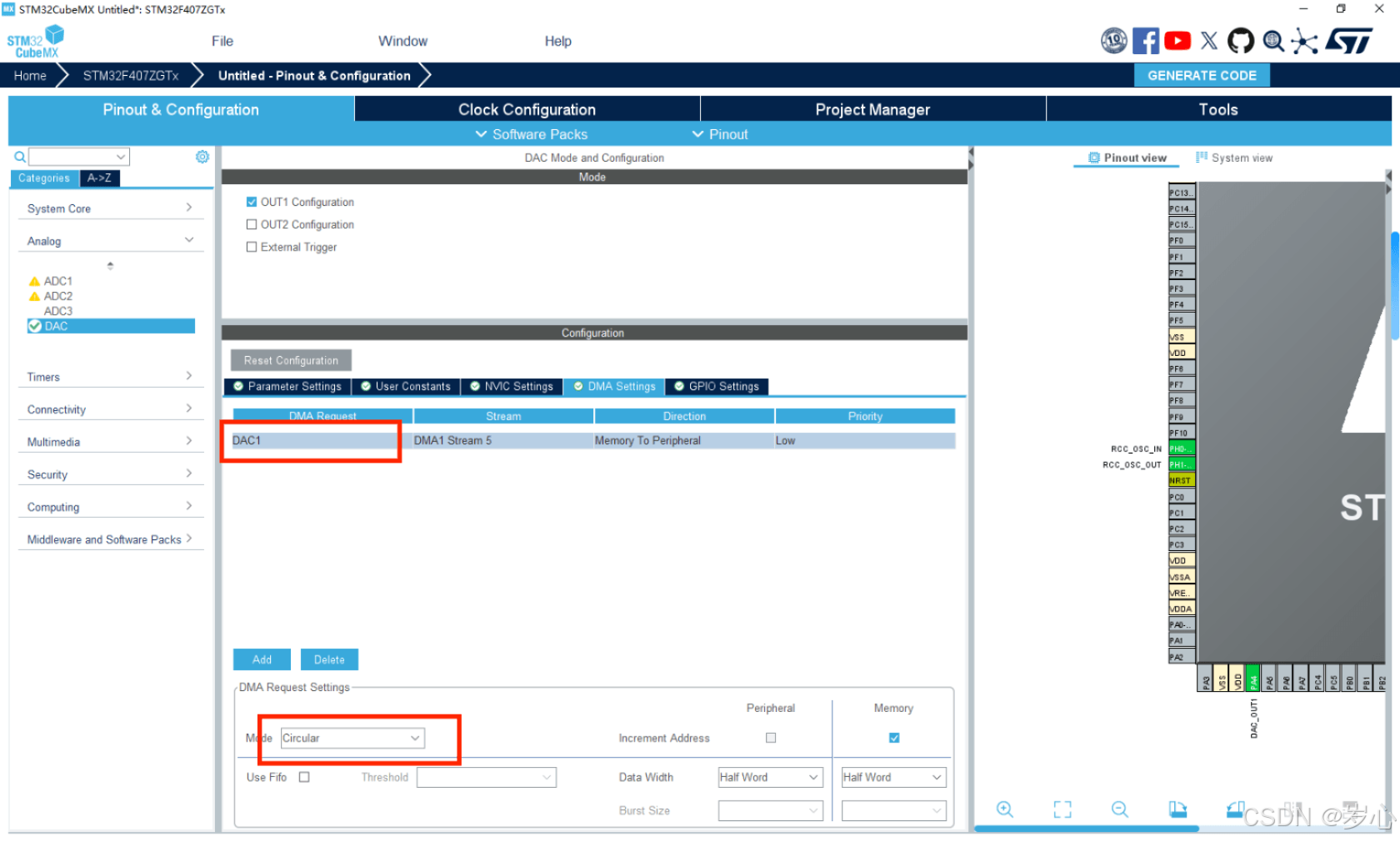This screenshot has width=1400, height=842.
Task: Click the STM32CubeMX logo
Action: click(x=35, y=42)
